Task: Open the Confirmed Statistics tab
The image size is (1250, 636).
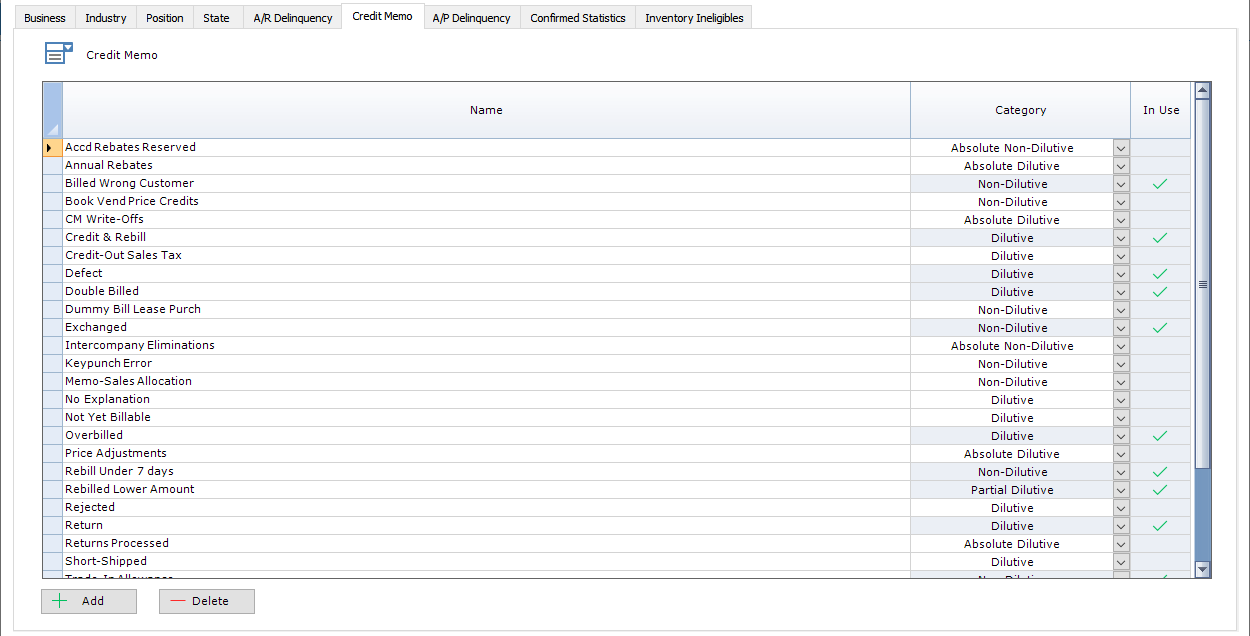Action: click(x=578, y=17)
